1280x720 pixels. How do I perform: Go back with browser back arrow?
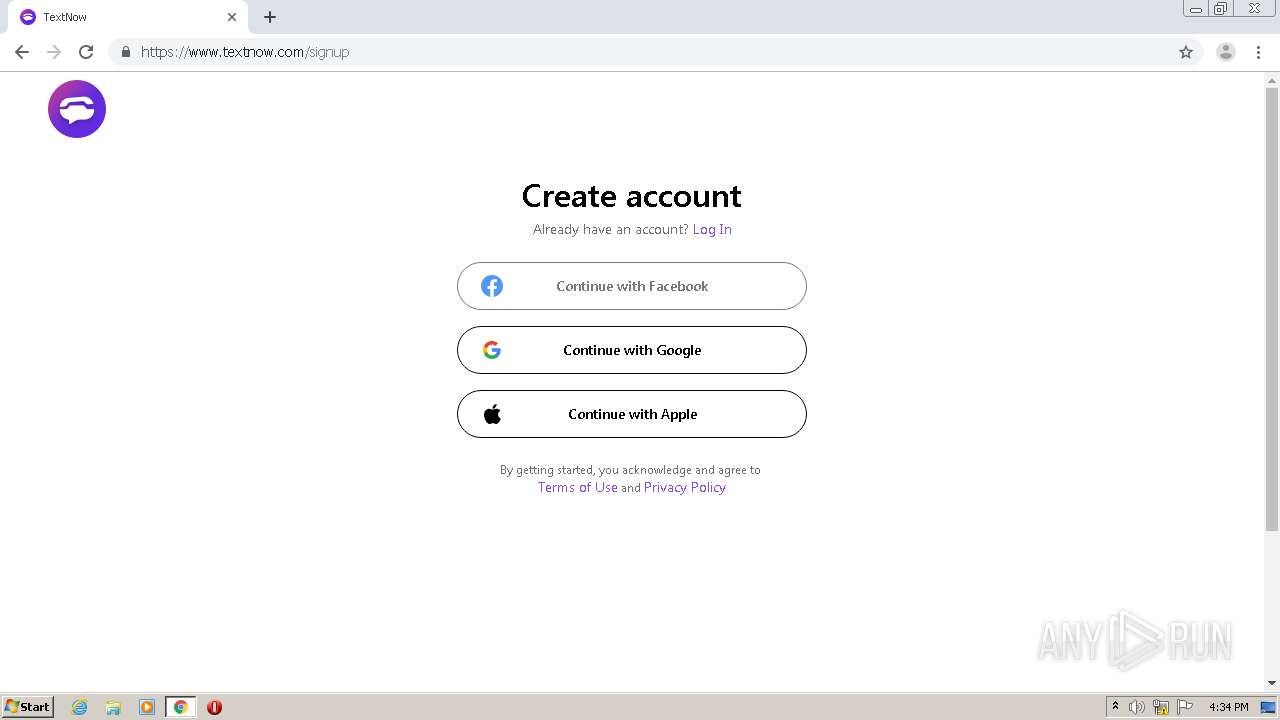[22, 52]
